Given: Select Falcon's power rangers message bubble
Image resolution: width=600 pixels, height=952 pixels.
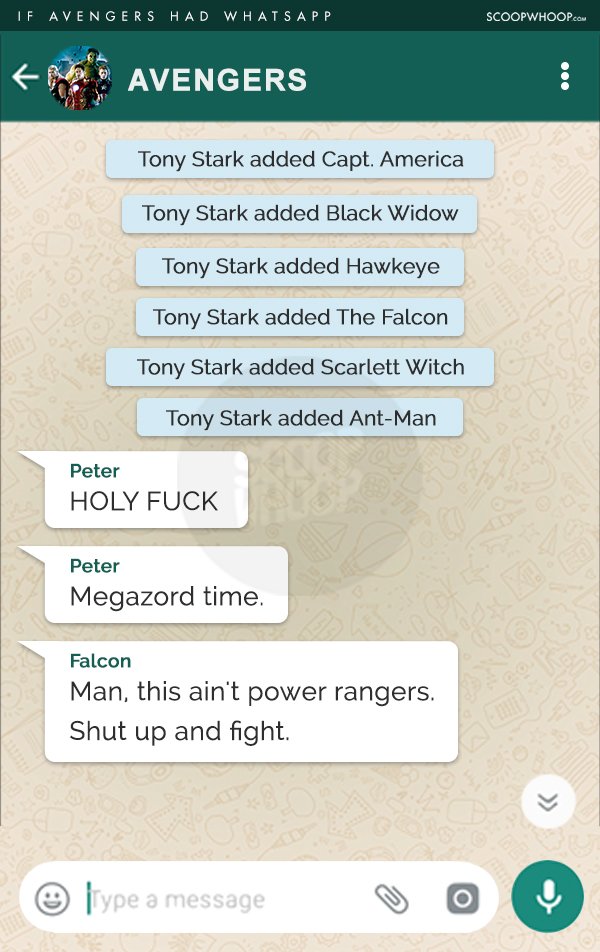Looking at the screenshot, I should coord(251,702).
